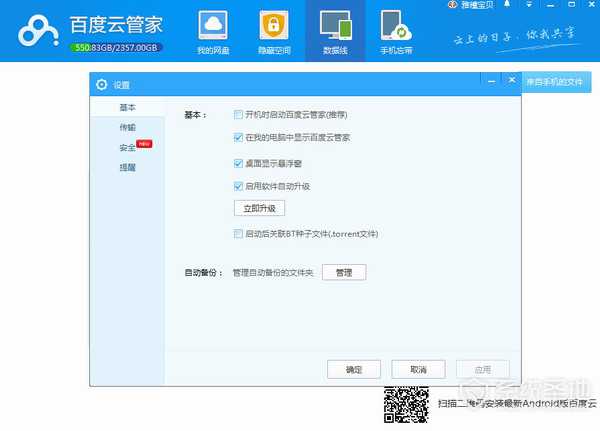Select the 传输 settings category

[127, 127]
